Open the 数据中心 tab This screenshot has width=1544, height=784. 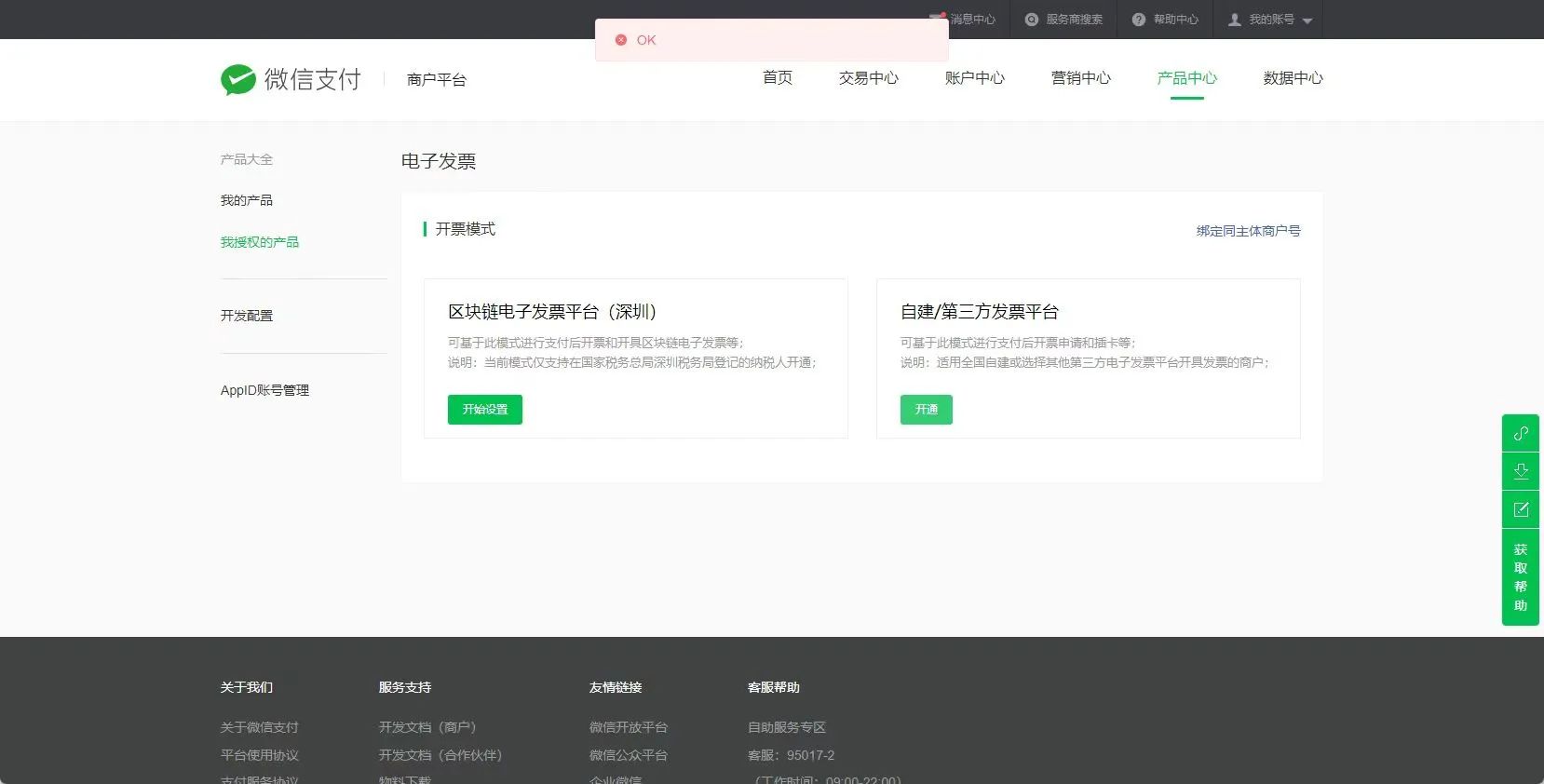click(x=1293, y=78)
